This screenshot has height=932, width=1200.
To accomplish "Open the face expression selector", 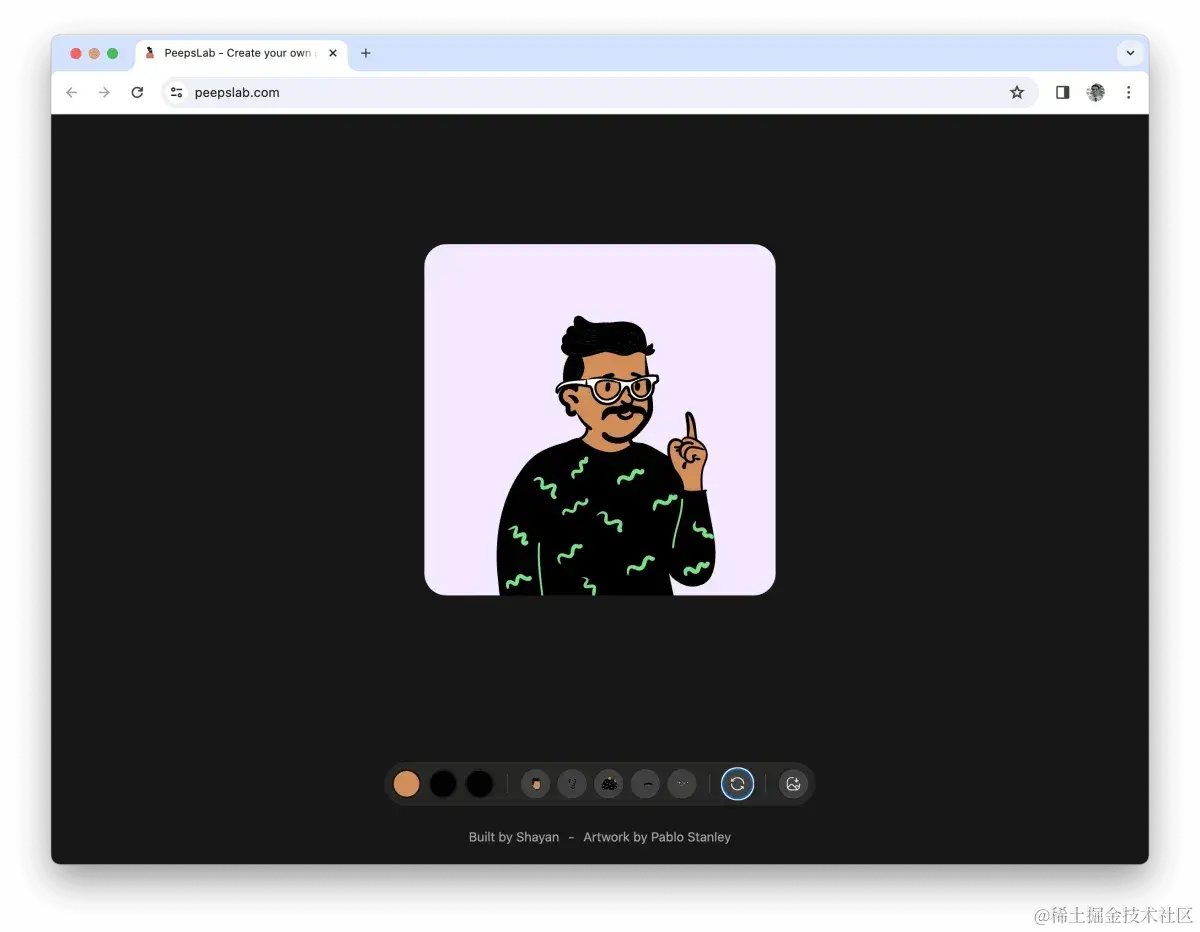I will [x=572, y=784].
